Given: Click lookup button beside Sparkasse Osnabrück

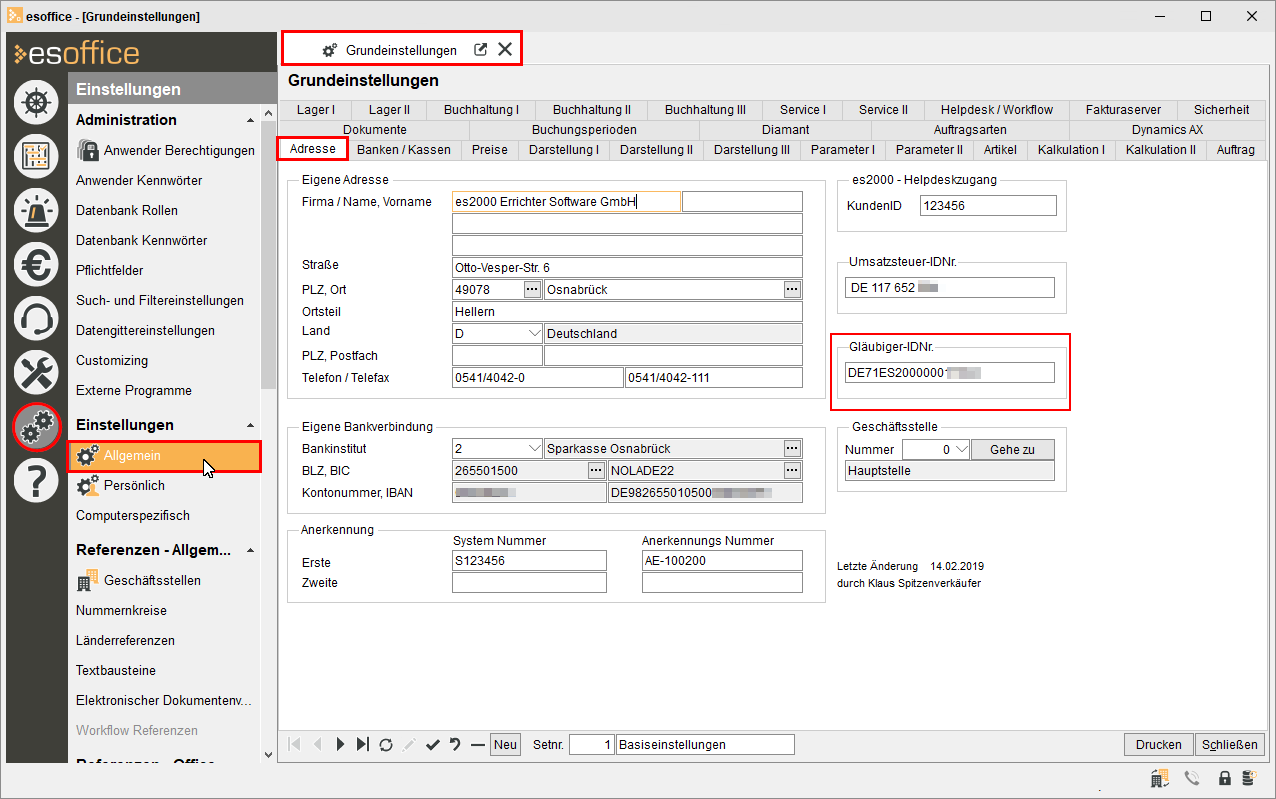Looking at the screenshot, I should coord(792,448).
